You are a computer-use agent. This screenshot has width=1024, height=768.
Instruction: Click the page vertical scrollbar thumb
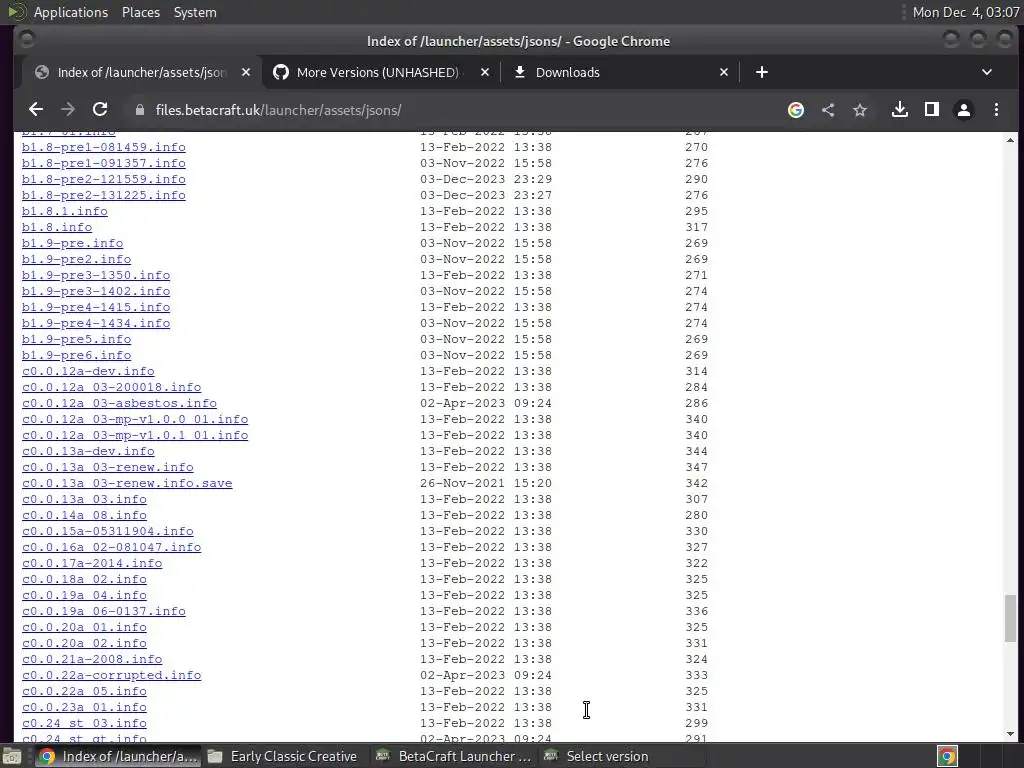tap(1010, 618)
